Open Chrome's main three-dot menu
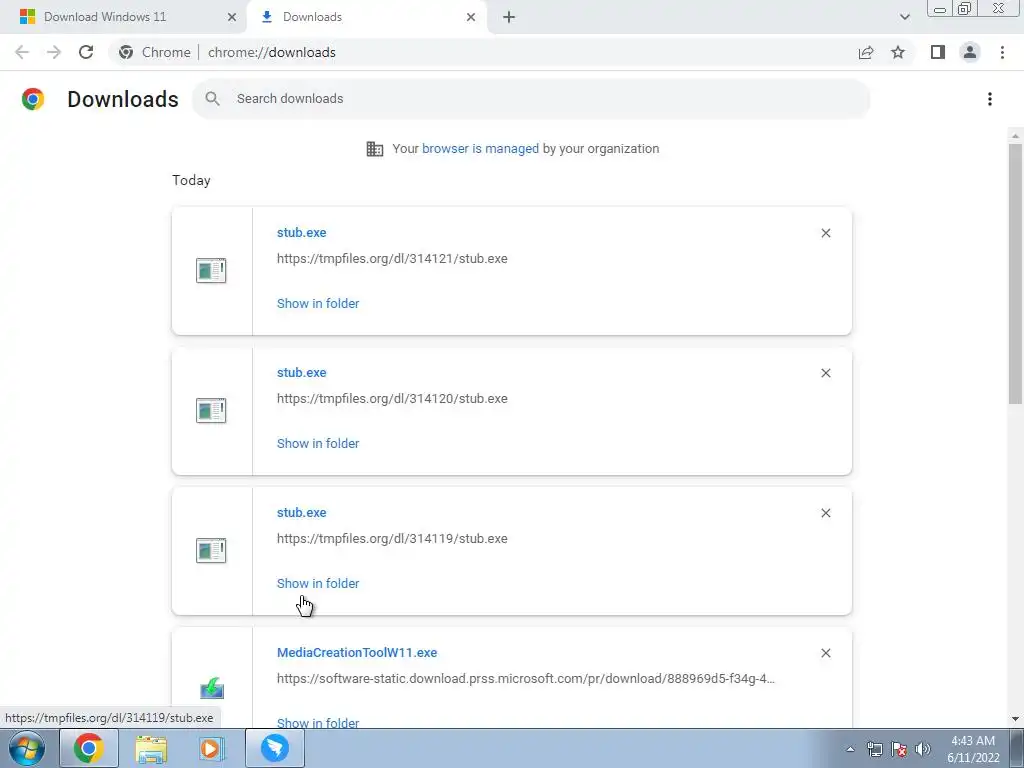The height and width of the screenshot is (768, 1024). click(1002, 52)
